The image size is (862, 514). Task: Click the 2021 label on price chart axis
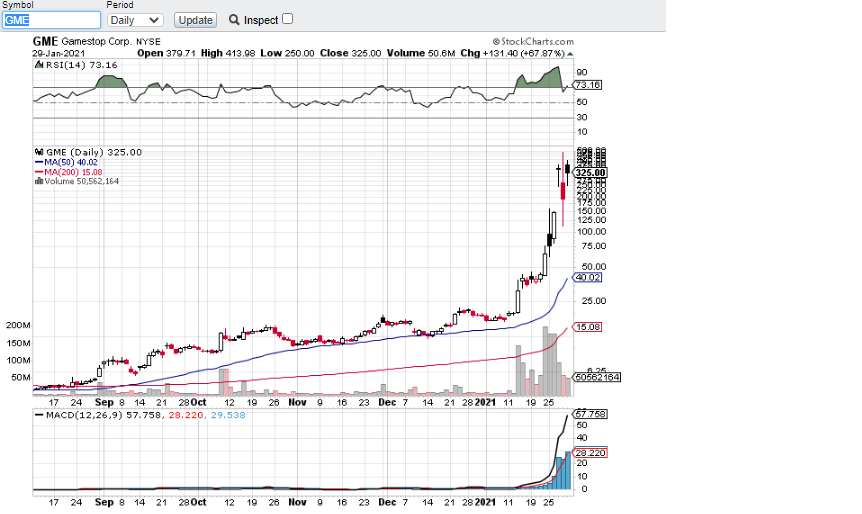tap(485, 402)
